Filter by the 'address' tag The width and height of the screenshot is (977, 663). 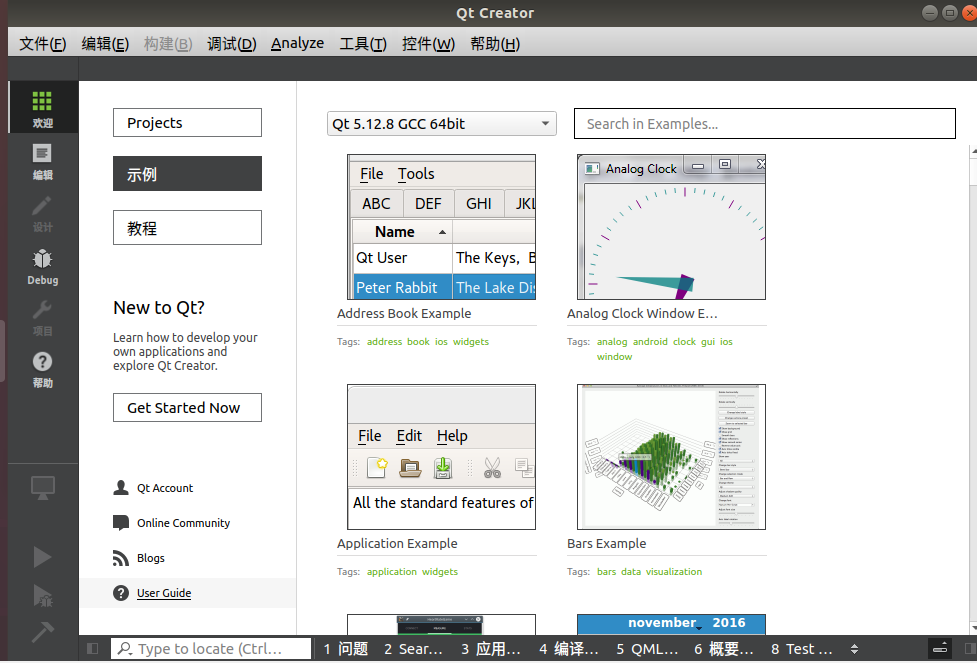pos(384,341)
